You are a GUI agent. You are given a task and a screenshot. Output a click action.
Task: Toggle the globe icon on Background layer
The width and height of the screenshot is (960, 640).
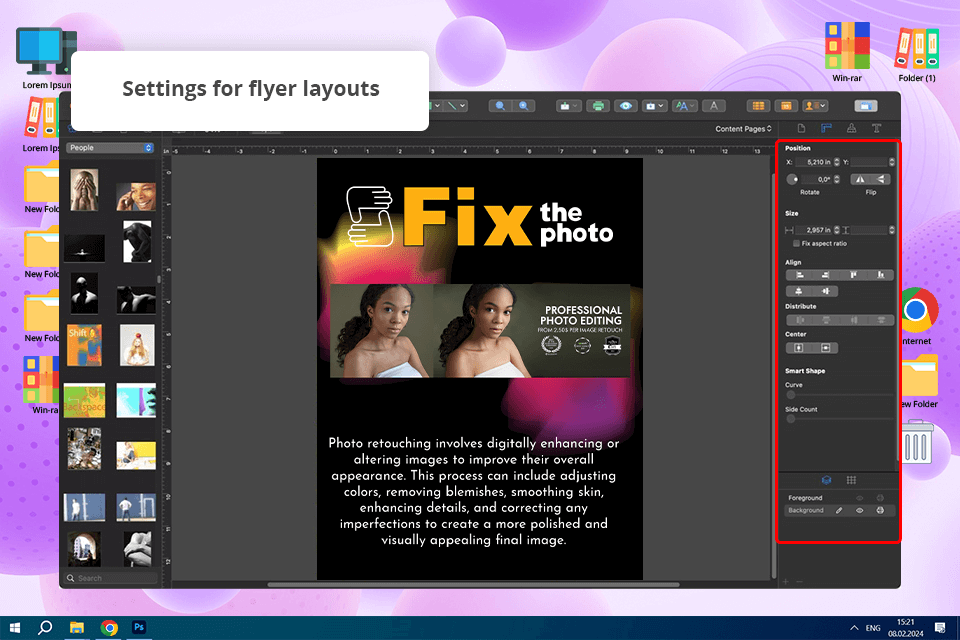(x=880, y=510)
